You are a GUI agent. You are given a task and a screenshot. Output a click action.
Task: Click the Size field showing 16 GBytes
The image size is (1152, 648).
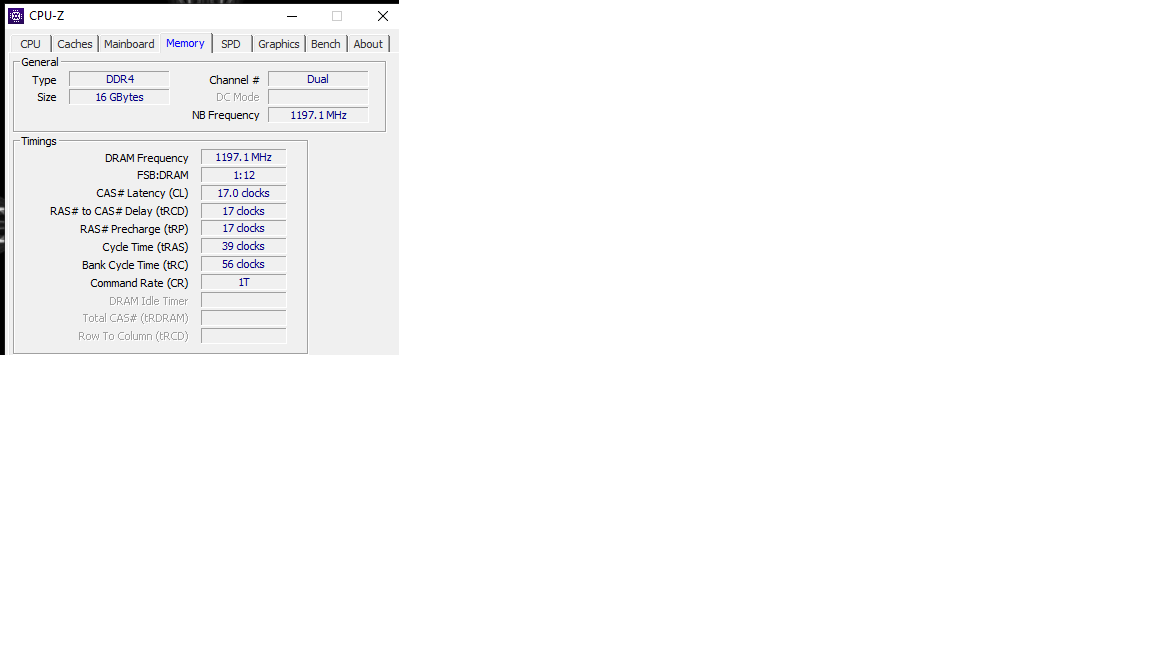pyautogui.click(x=120, y=97)
